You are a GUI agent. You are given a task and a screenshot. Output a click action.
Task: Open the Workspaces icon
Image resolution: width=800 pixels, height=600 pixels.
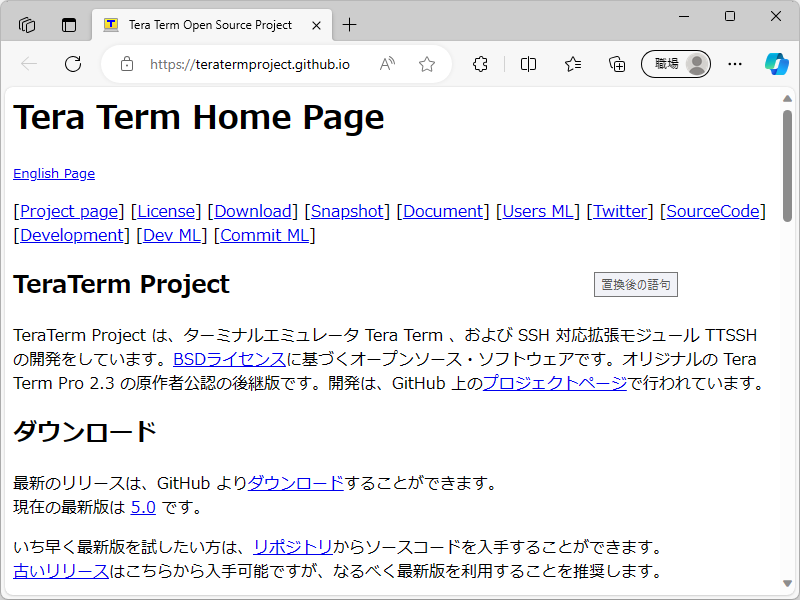pyautogui.click(x=27, y=25)
